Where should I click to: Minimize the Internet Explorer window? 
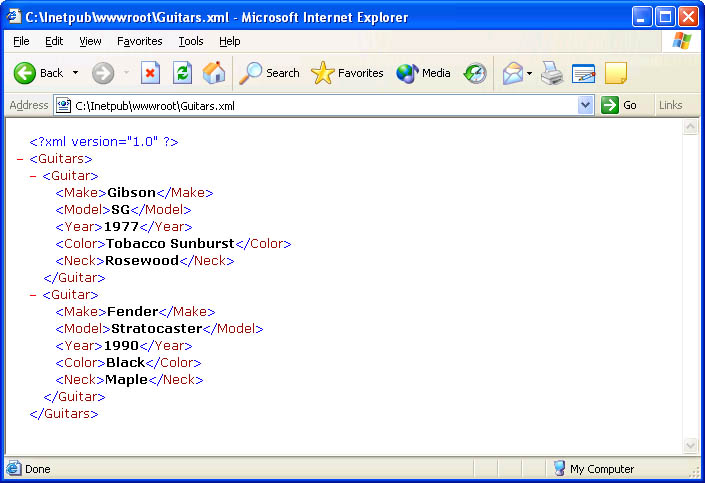(x=642, y=17)
